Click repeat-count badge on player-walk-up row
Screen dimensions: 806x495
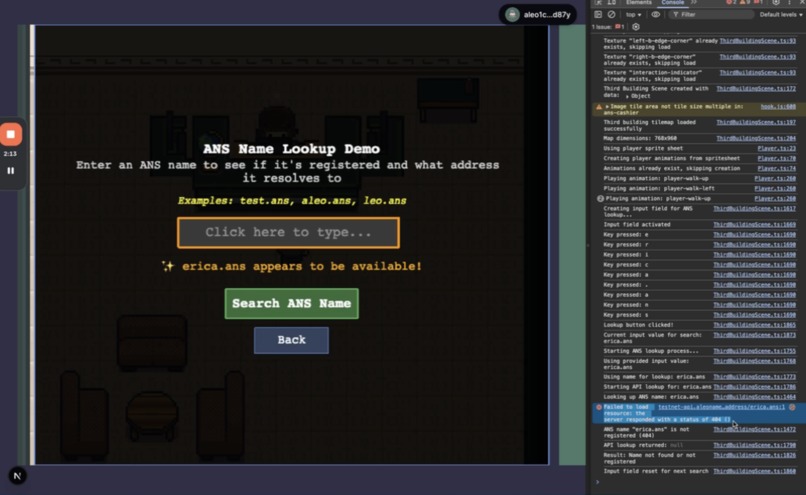point(600,198)
